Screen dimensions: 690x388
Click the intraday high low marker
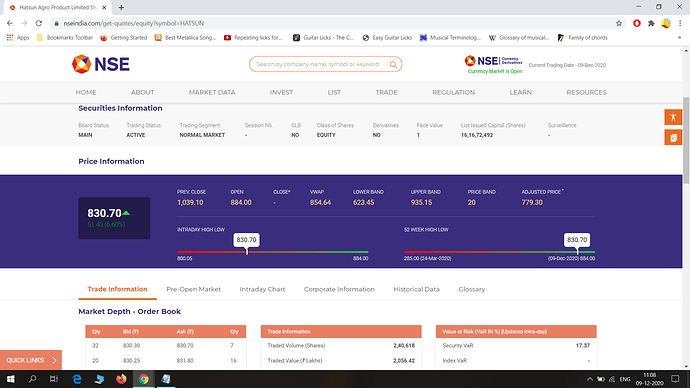point(246,244)
